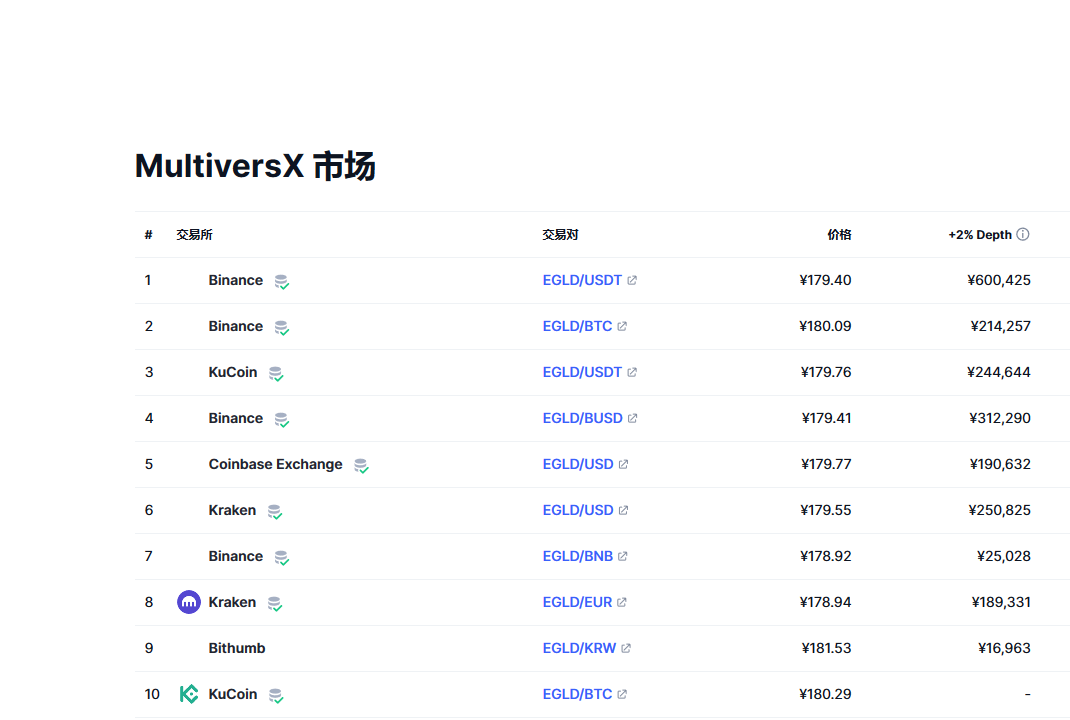1070x720 pixels.
Task: Click the depth value ¥25,028
Action: [1004, 556]
